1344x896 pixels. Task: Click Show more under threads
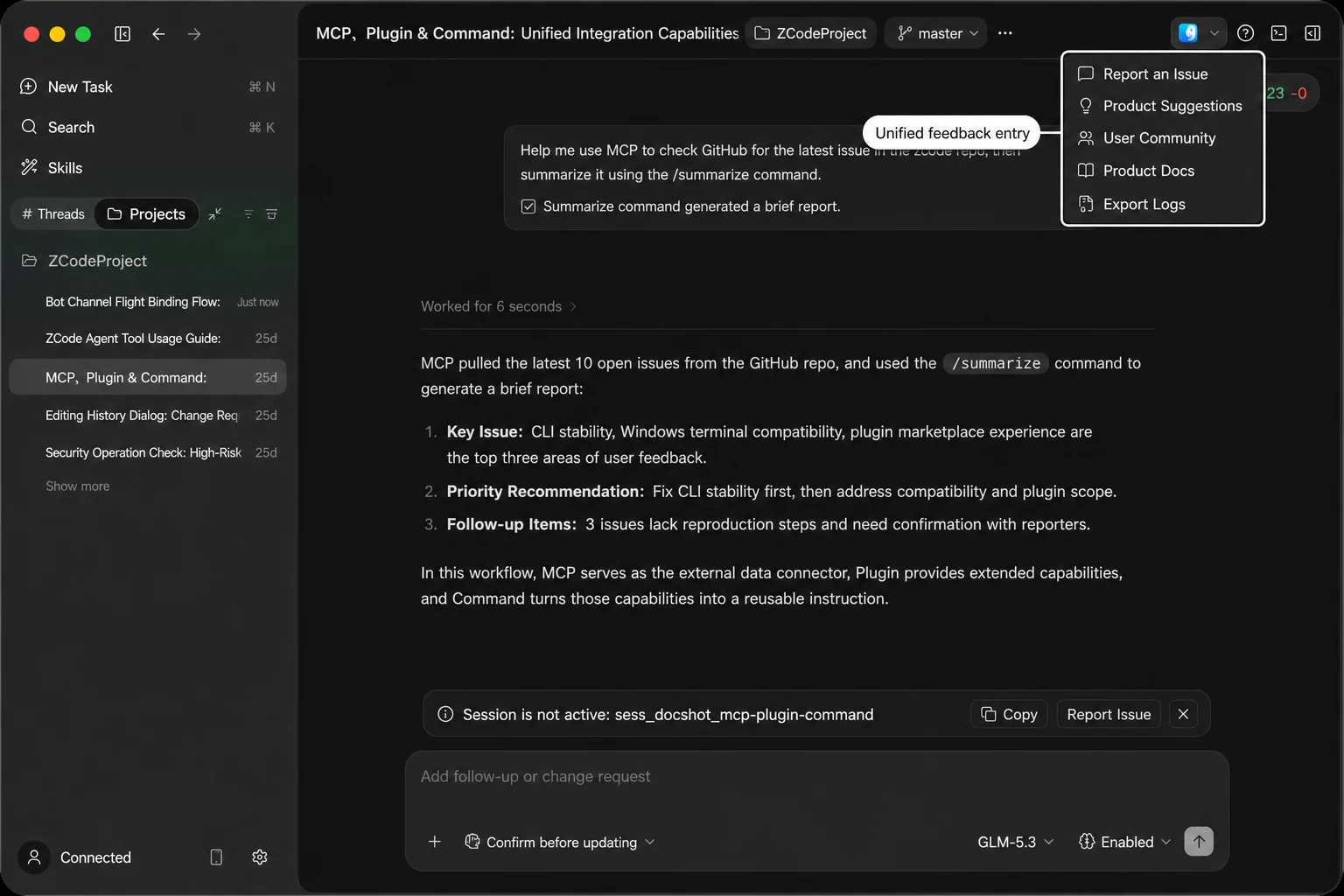(x=78, y=486)
